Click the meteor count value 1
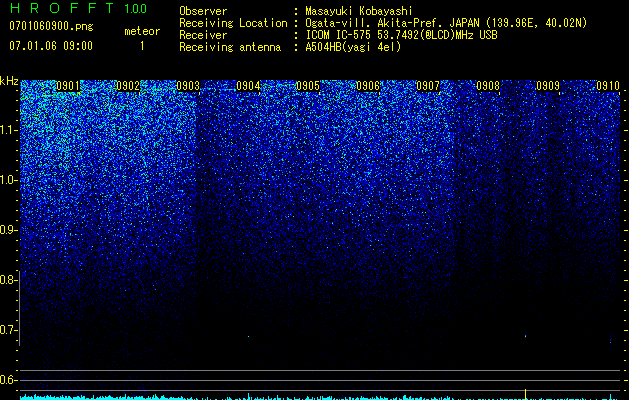The height and width of the screenshot is (400, 629). pyautogui.click(x=142, y=46)
